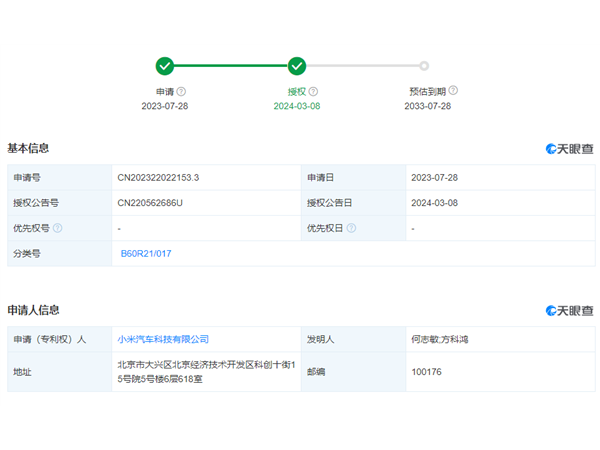
Task: Click the postal code 100176
Action: (426, 372)
